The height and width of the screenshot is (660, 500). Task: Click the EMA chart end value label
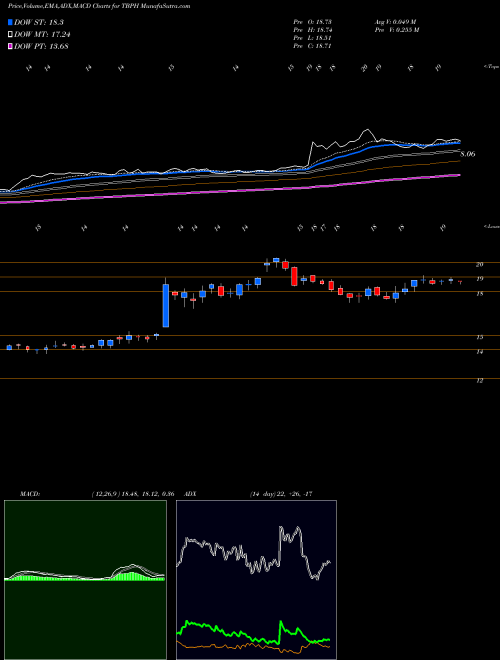(x=468, y=154)
